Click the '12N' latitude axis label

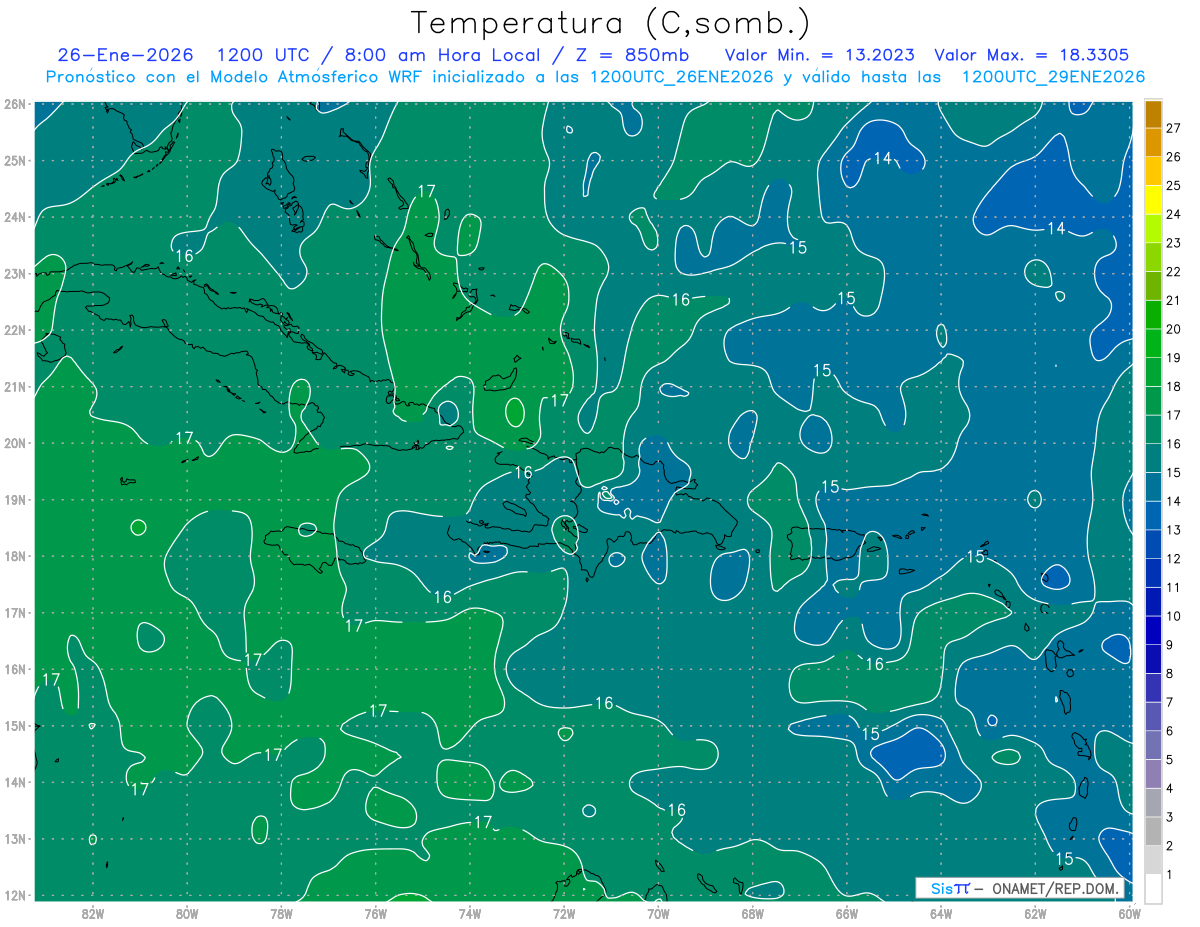pyautogui.click(x=14, y=895)
